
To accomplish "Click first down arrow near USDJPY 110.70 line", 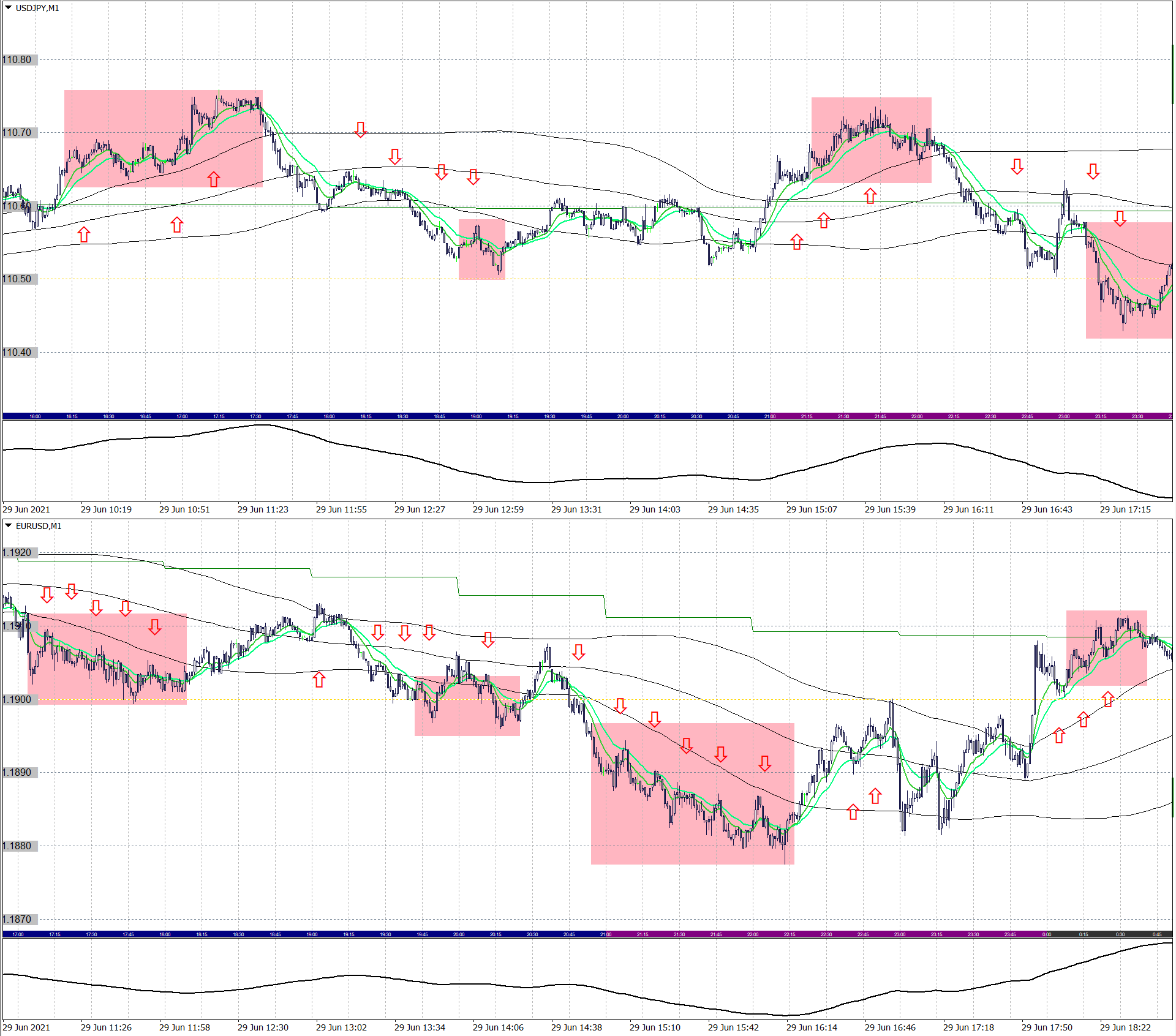I will [x=360, y=129].
